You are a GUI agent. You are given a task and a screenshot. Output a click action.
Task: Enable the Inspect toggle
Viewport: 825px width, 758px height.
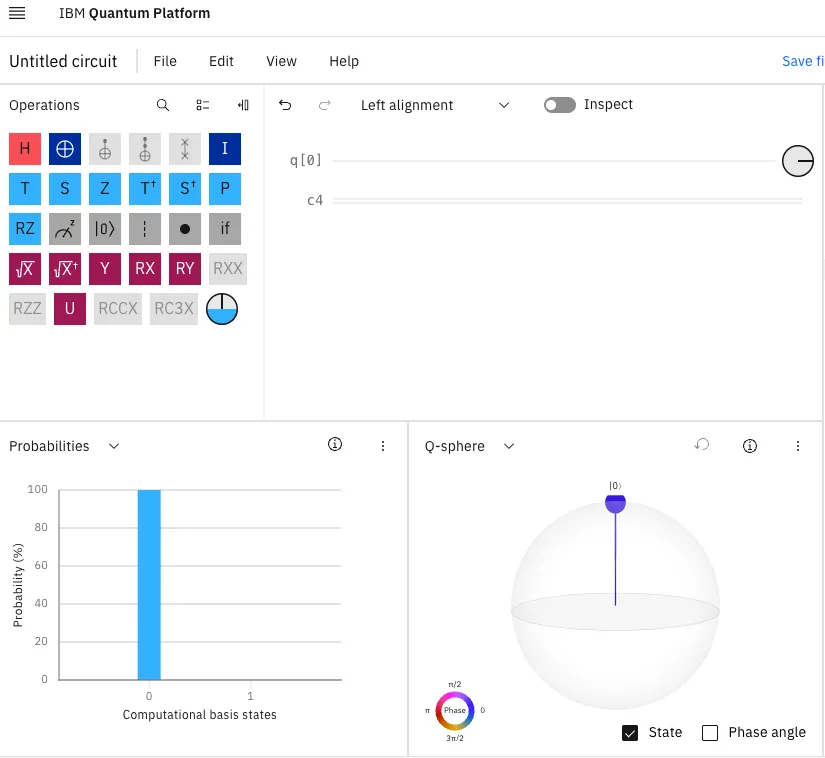point(559,104)
